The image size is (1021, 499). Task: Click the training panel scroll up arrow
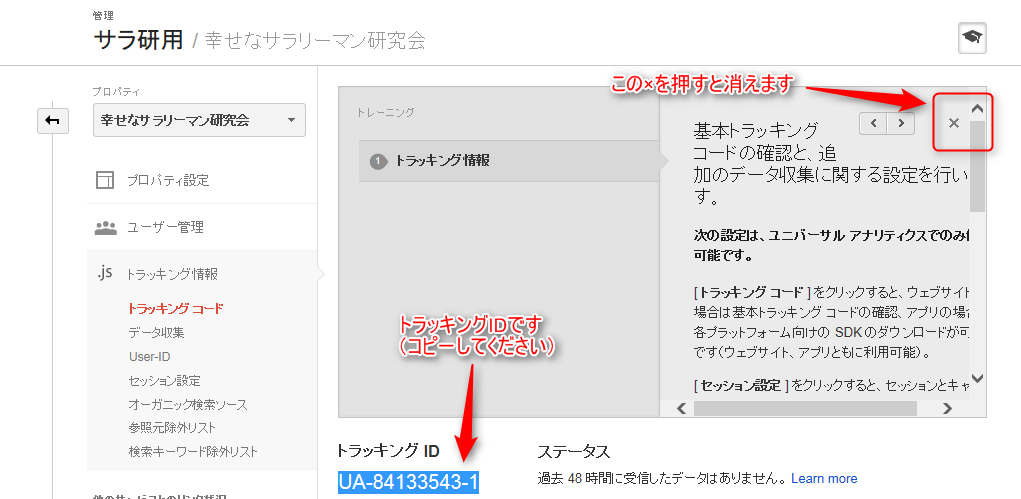pos(977,109)
